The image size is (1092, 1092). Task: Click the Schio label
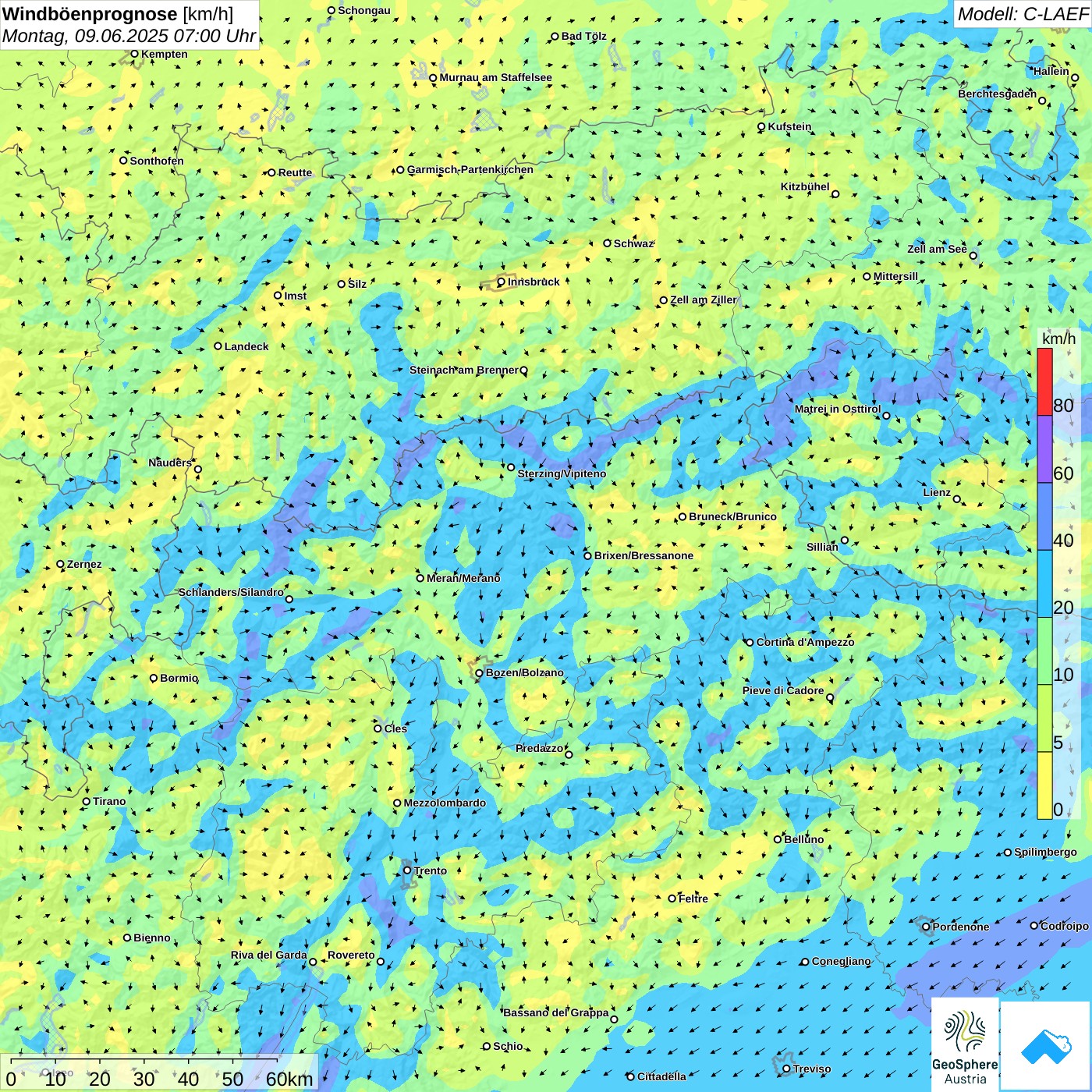coord(508,1047)
